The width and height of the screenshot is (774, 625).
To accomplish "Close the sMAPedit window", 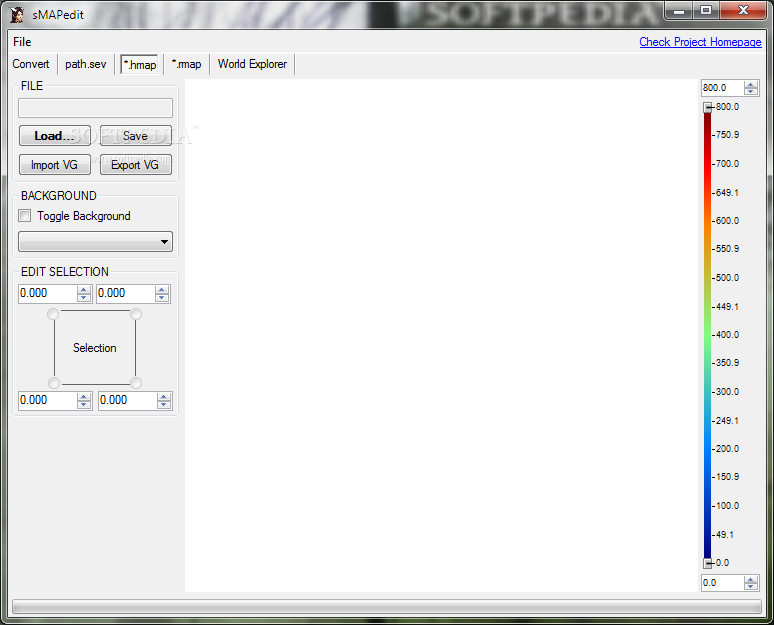I will [743, 11].
